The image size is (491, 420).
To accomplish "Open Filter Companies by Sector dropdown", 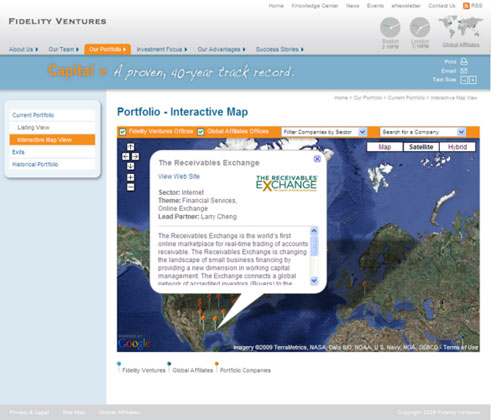I will pyautogui.click(x=324, y=132).
